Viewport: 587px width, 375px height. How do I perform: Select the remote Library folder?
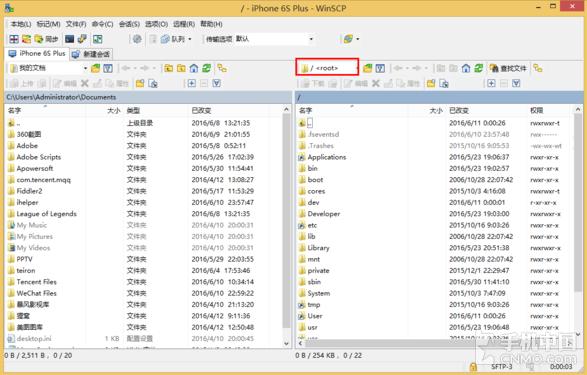[318, 248]
